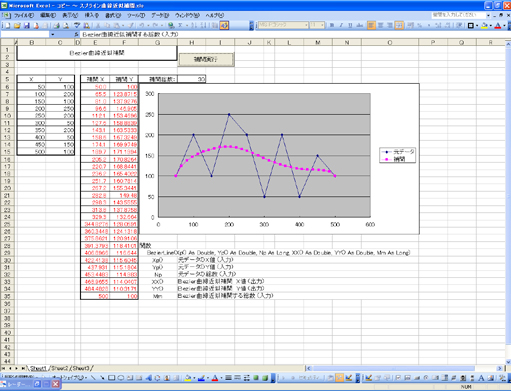
Task: Toggle Italic formatting
Action: click(x=341, y=25)
